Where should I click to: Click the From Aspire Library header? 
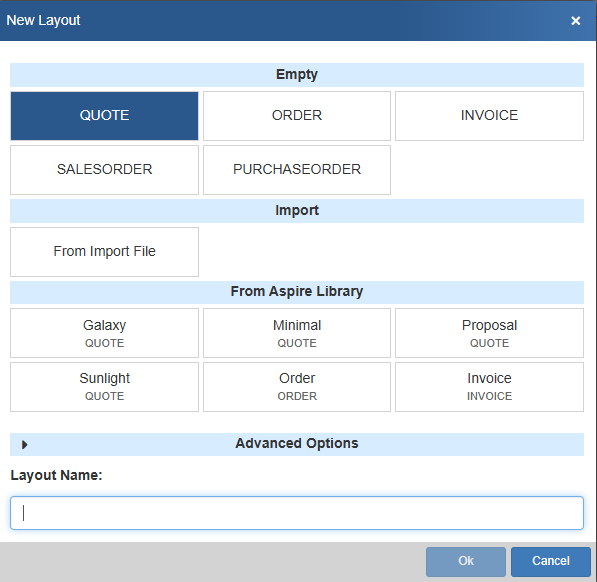(297, 292)
